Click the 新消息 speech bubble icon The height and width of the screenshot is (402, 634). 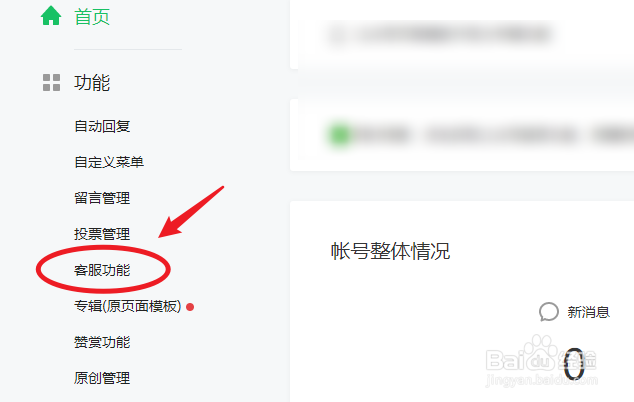[x=549, y=312]
